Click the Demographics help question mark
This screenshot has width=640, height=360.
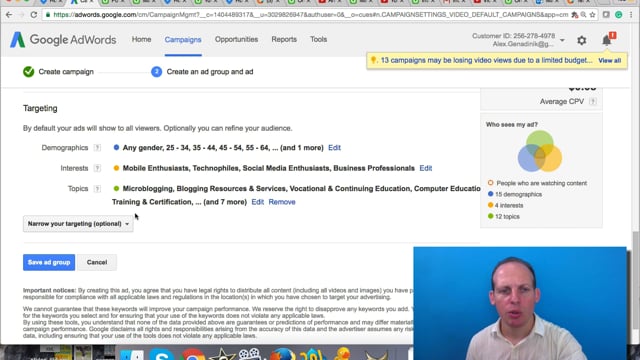97,148
